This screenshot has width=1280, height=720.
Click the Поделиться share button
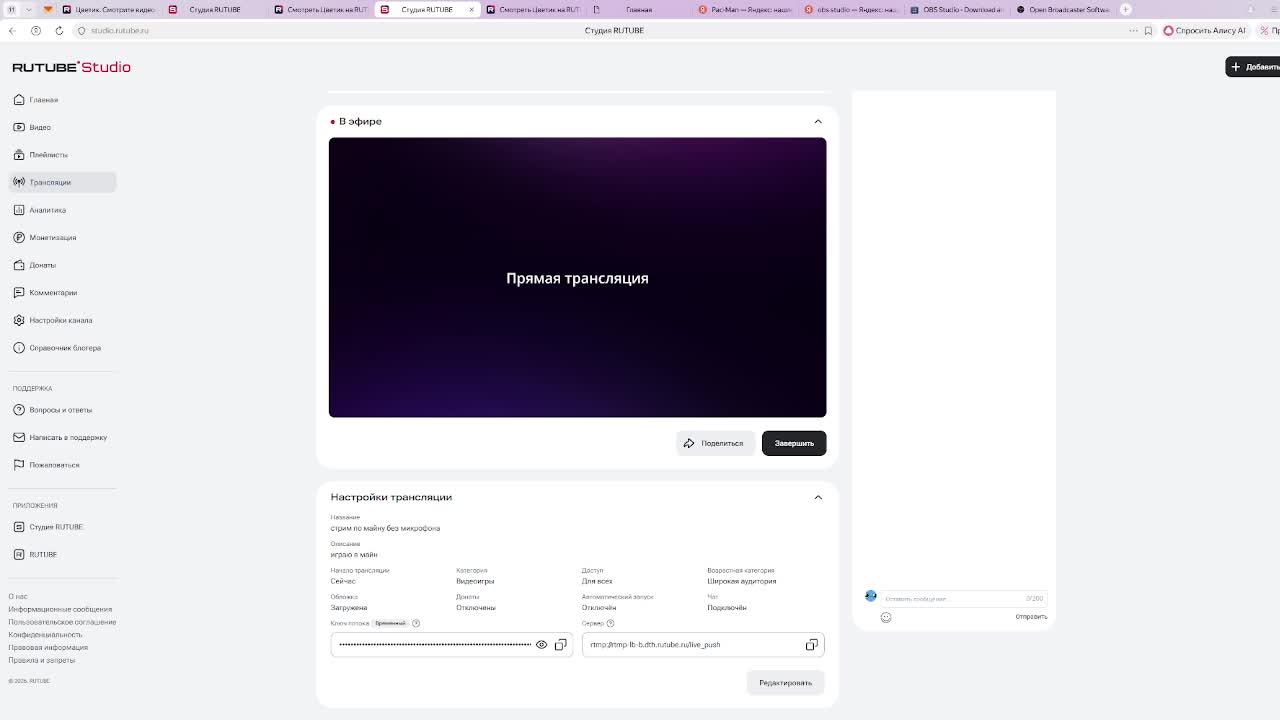click(x=714, y=443)
